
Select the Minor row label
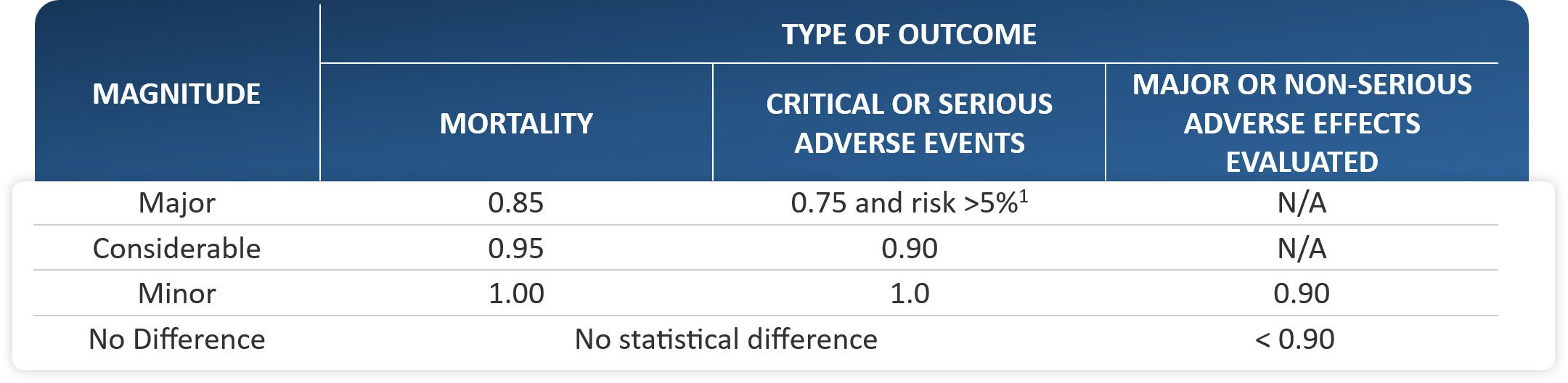(x=176, y=294)
